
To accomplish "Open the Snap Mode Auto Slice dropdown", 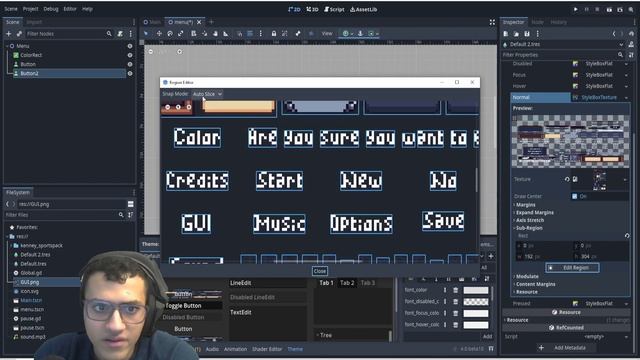I will (207, 94).
